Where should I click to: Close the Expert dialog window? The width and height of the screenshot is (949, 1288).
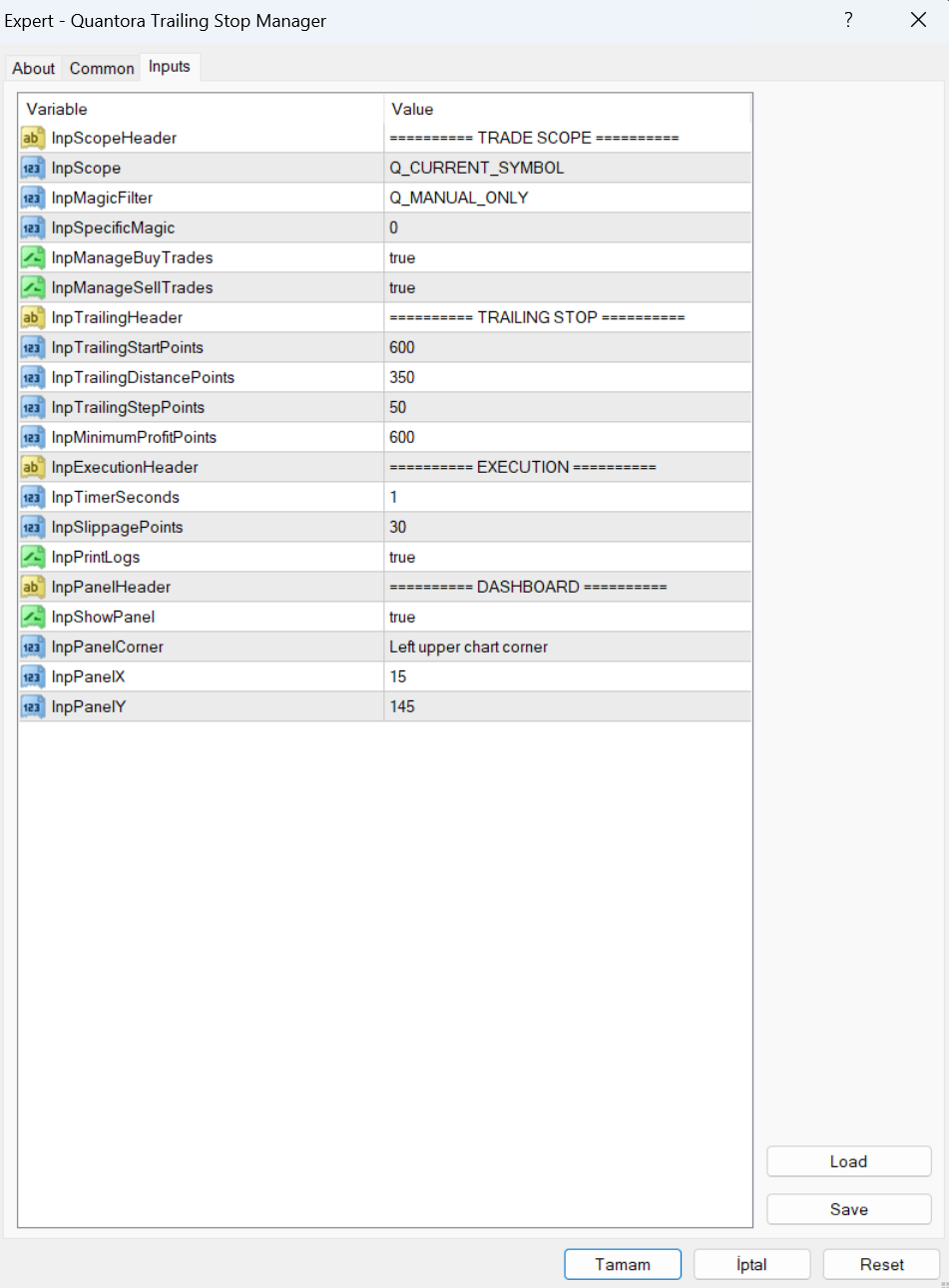[x=919, y=20]
